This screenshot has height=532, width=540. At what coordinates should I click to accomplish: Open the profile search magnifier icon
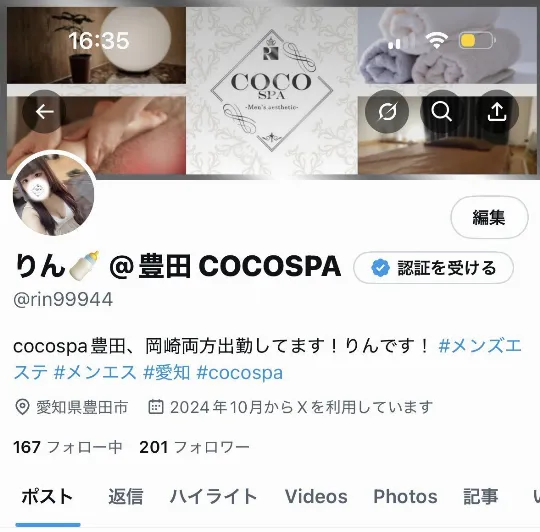point(442,112)
